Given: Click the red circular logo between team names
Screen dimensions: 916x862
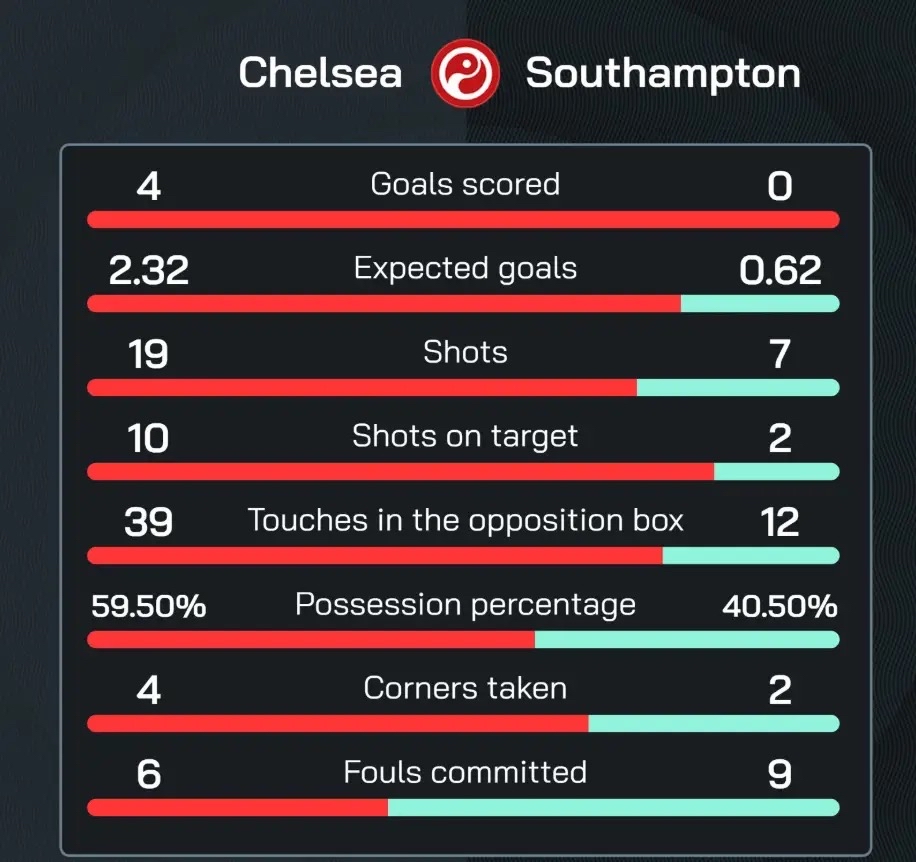Looking at the screenshot, I should (x=464, y=73).
